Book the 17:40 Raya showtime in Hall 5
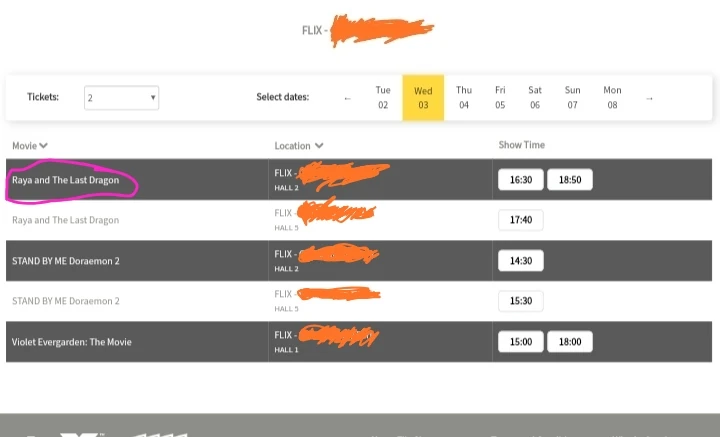 520,220
